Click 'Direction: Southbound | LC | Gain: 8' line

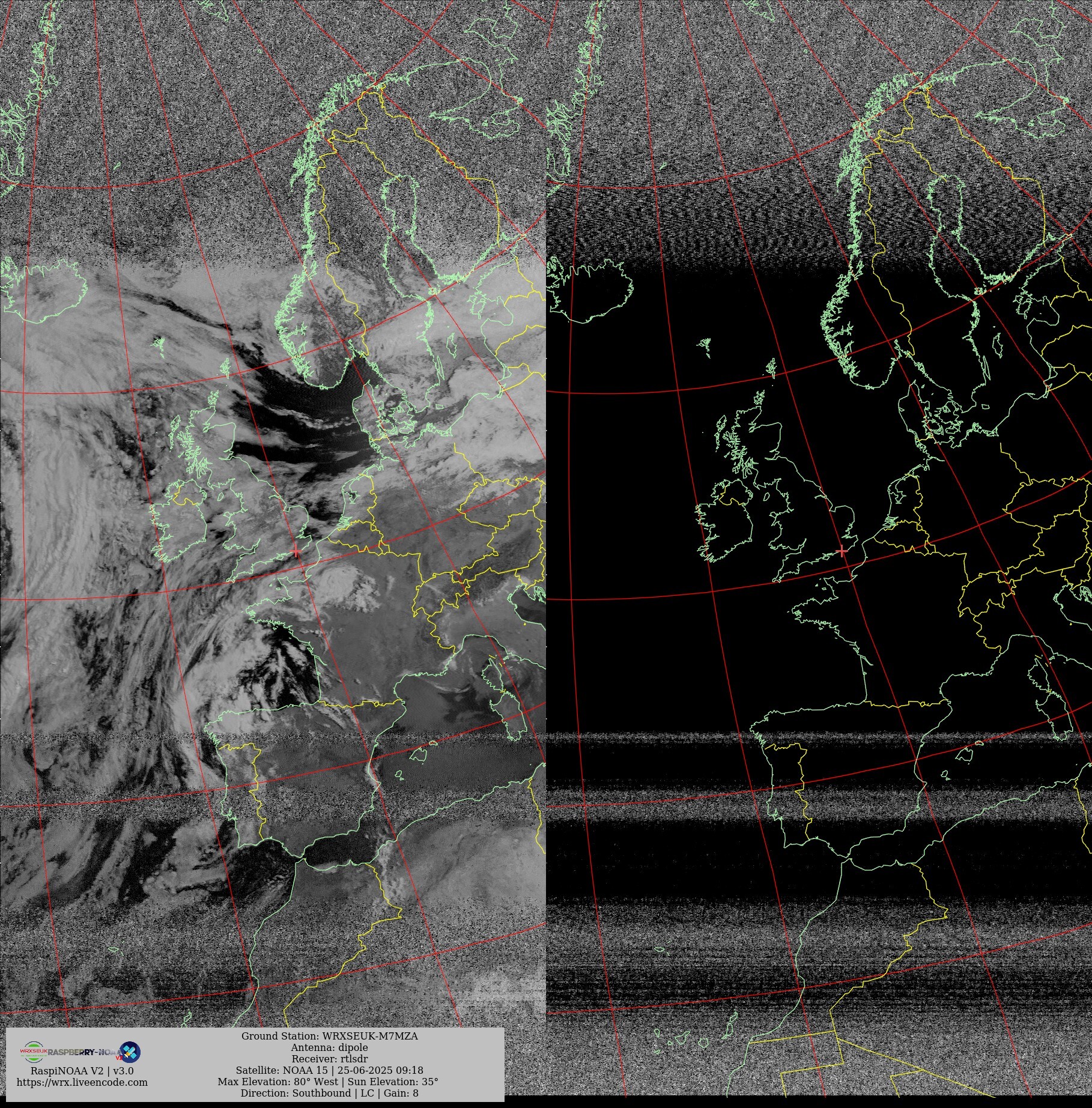[x=330, y=1093]
